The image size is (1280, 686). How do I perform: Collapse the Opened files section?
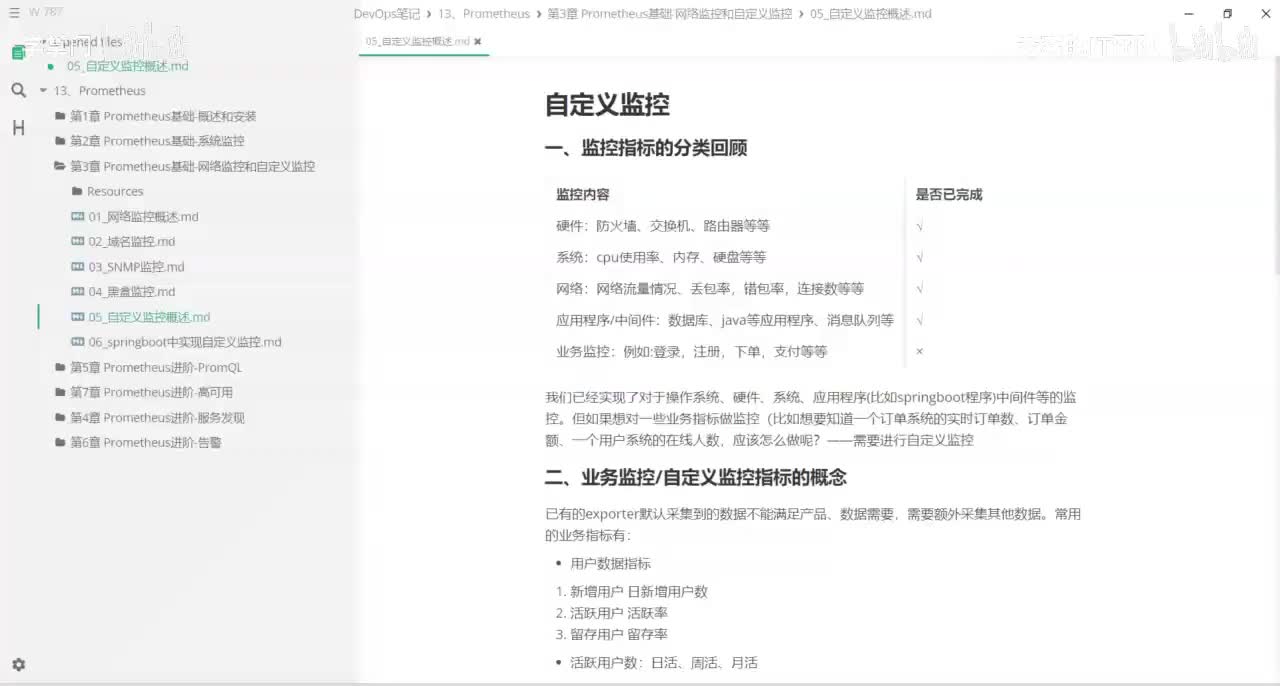(x=43, y=42)
